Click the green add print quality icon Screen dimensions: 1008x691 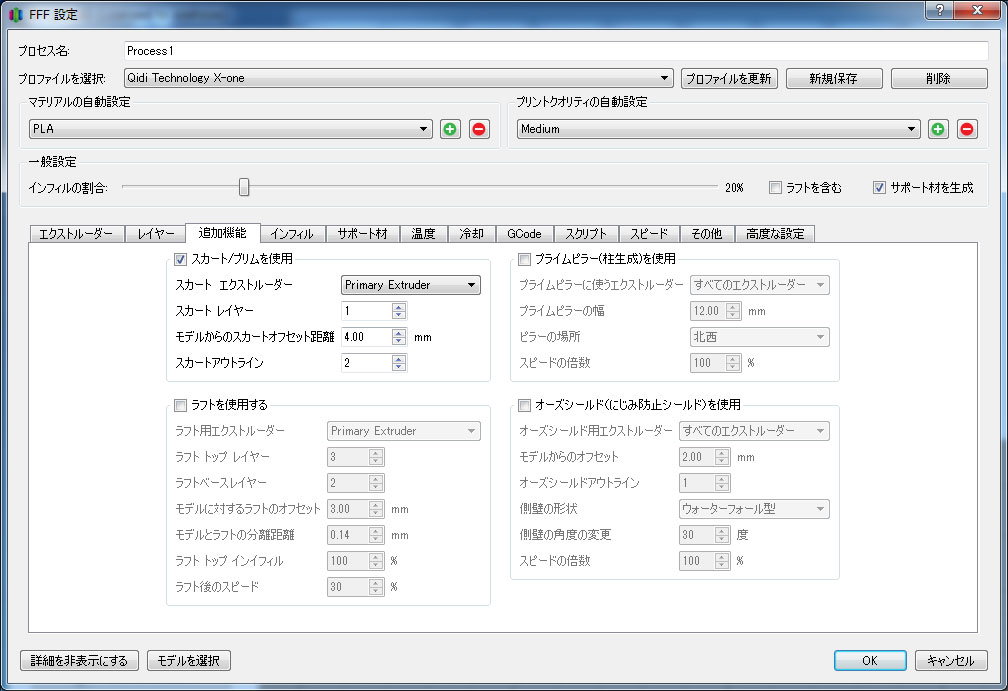[x=938, y=129]
